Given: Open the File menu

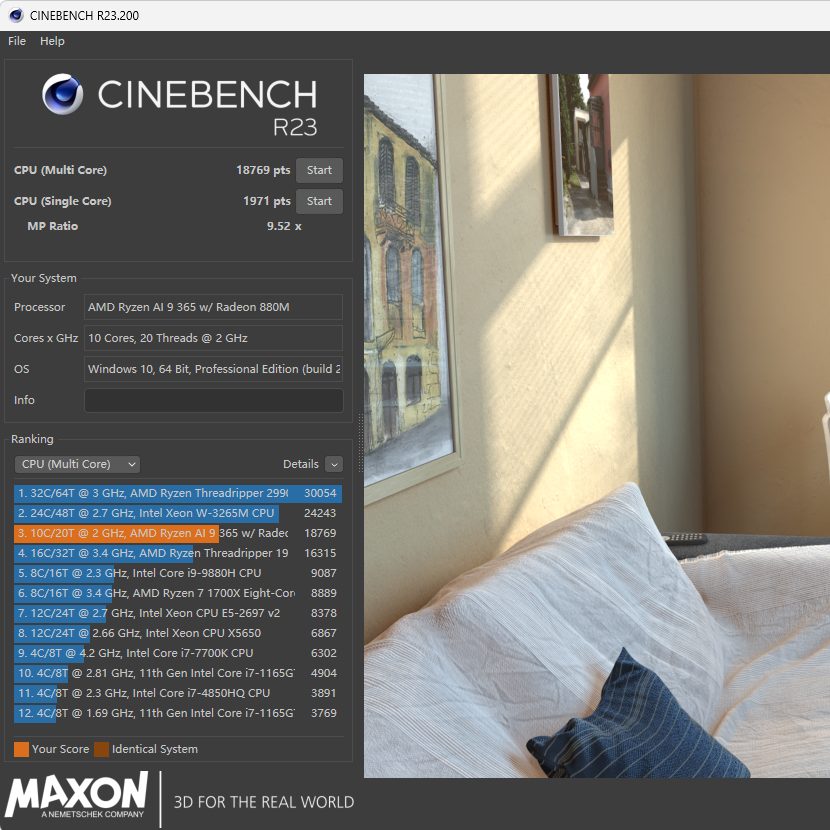Looking at the screenshot, I should click(17, 41).
